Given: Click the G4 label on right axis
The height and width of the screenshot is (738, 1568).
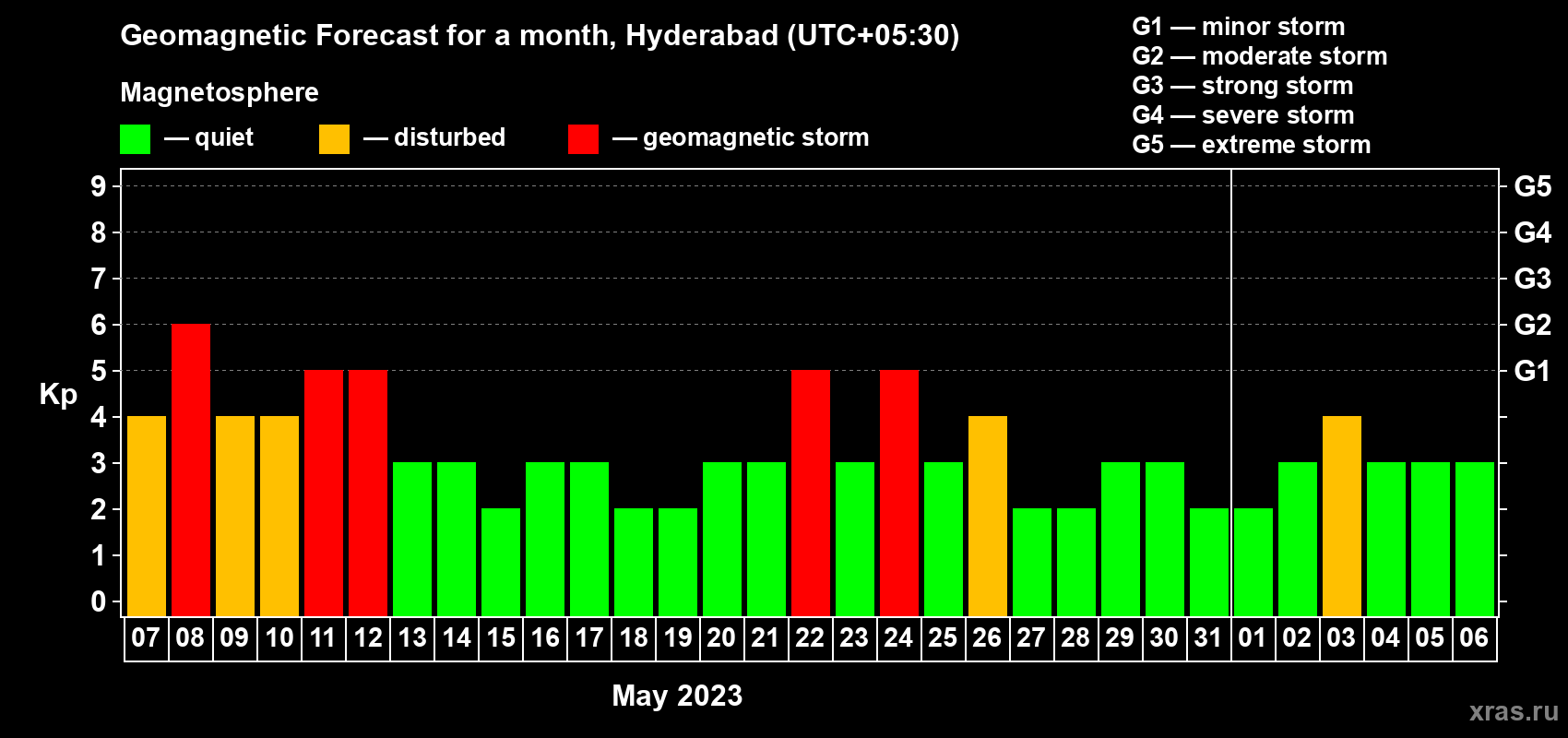Looking at the screenshot, I should tap(1533, 232).
